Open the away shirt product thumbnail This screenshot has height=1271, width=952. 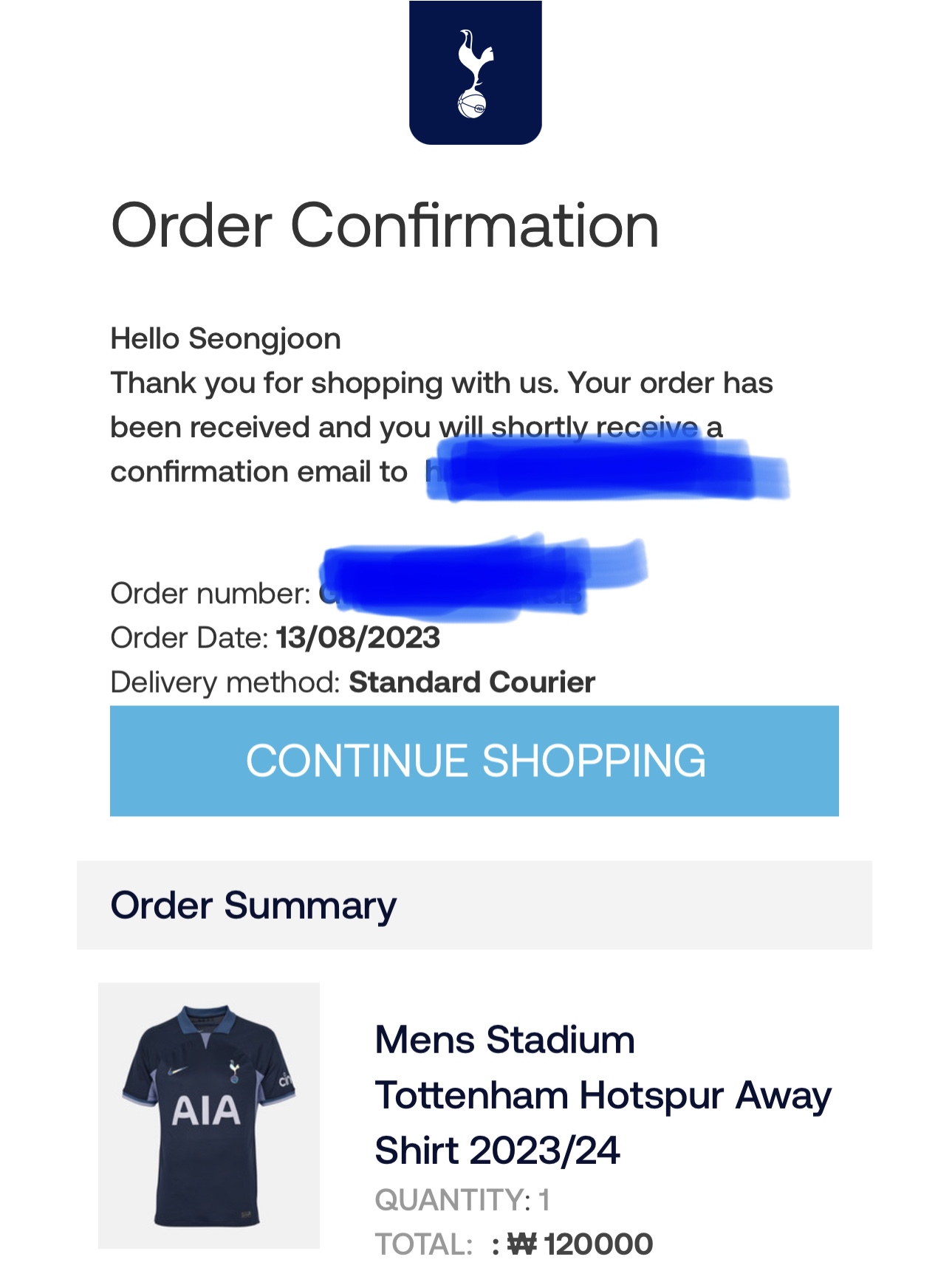[208, 1114]
